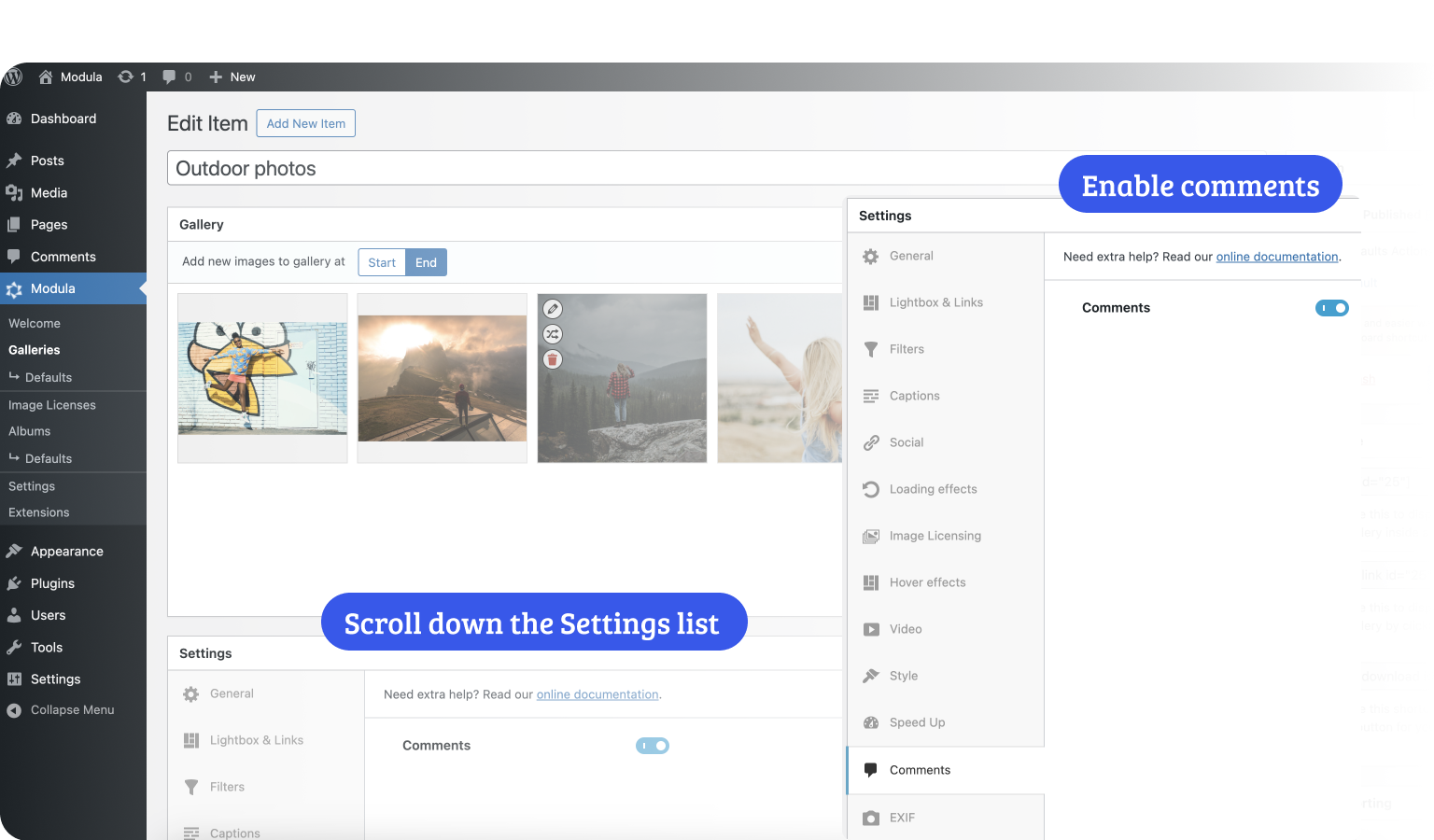Screen dimensions: 1434x840
Task: Click the Add New Item button
Action: click(x=305, y=123)
